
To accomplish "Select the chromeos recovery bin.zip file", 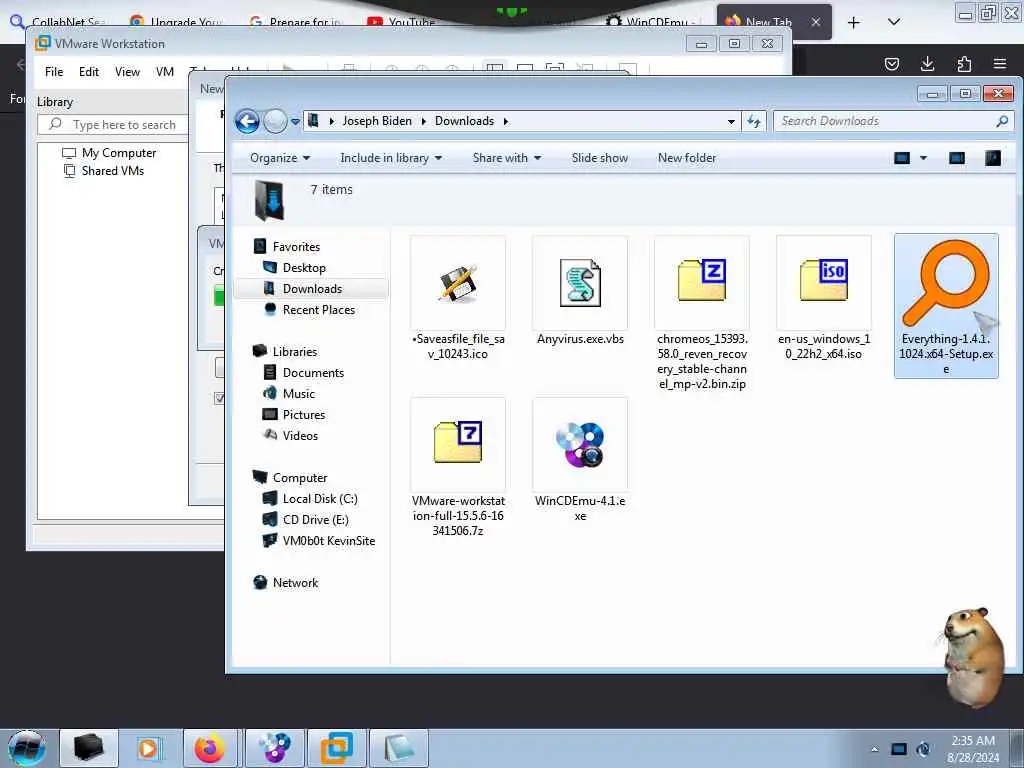I will point(702,313).
